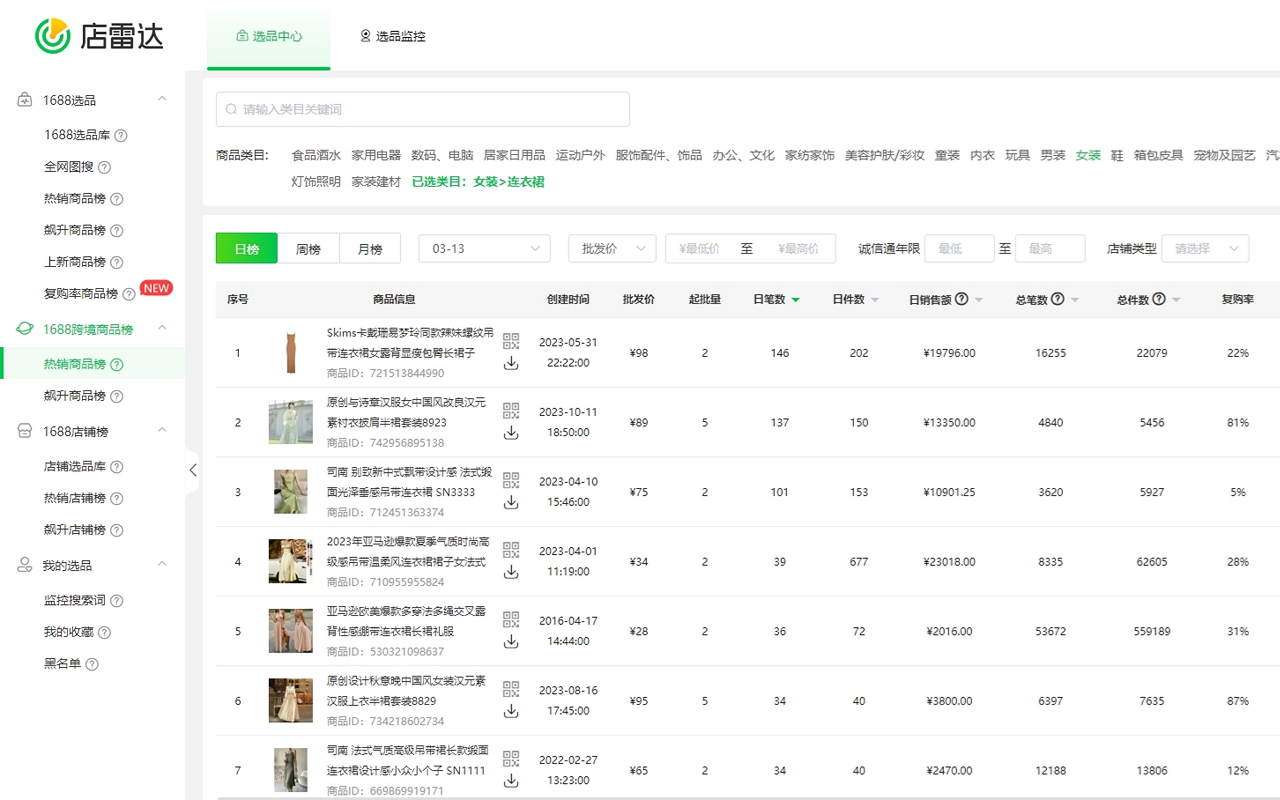Image resolution: width=1280 pixels, height=800 pixels.
Task: Open the help tooltip beside 日销售额 column header
Action: pos(963,299)
